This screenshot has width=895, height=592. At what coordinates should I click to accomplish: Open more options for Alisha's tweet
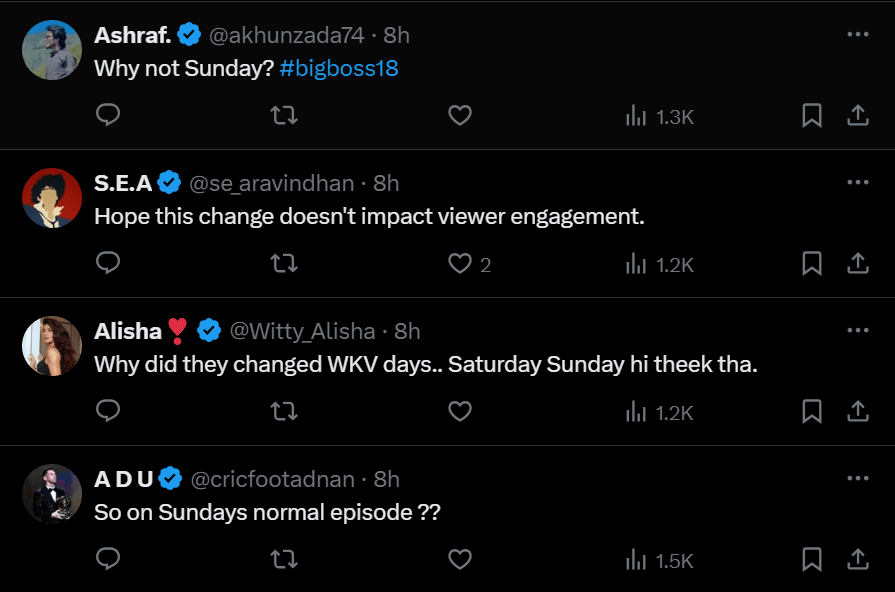pos(858,330)
